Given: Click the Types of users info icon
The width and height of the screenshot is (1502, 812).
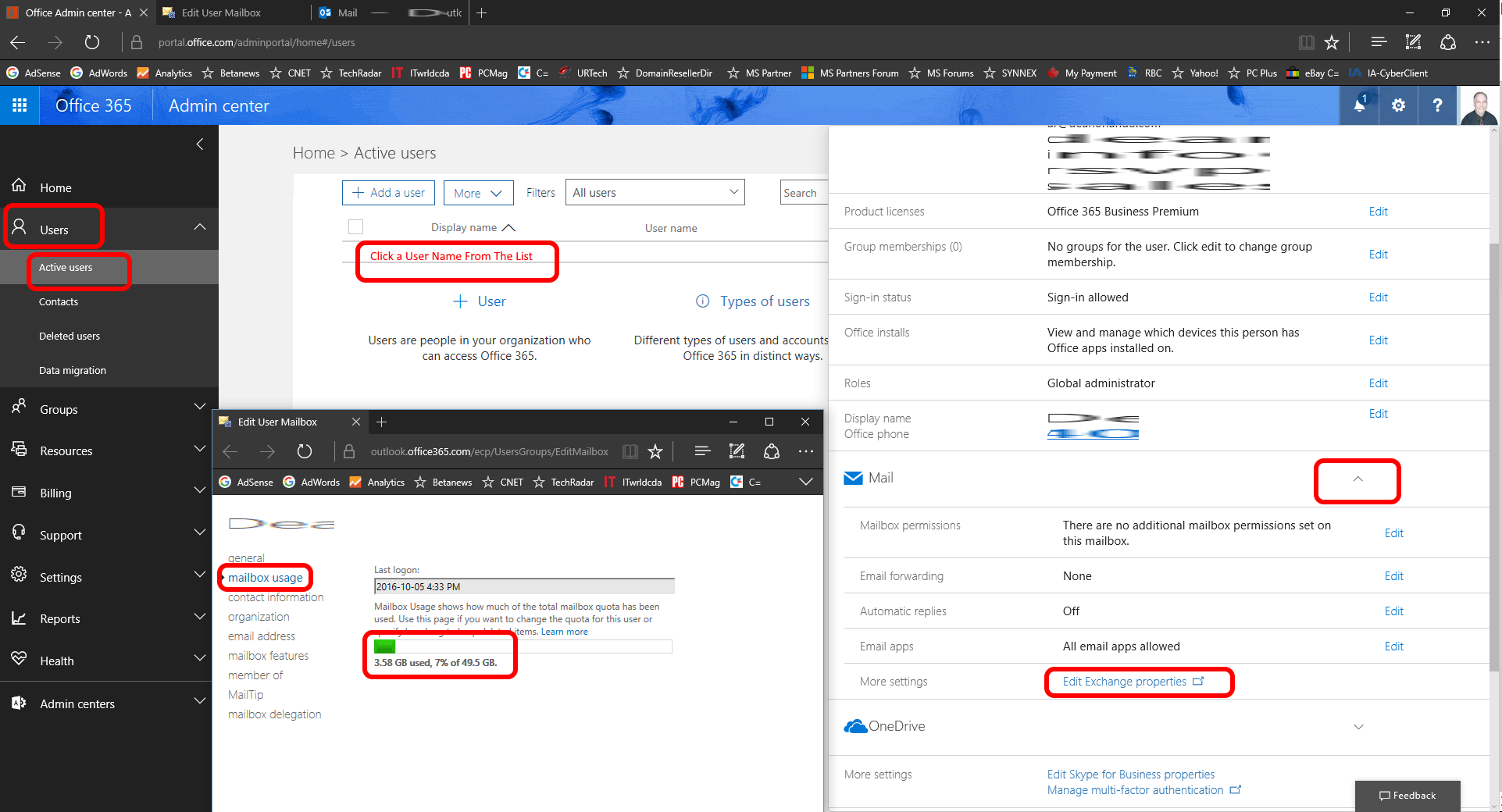Looking at the screenshot, I should (702, 301).
